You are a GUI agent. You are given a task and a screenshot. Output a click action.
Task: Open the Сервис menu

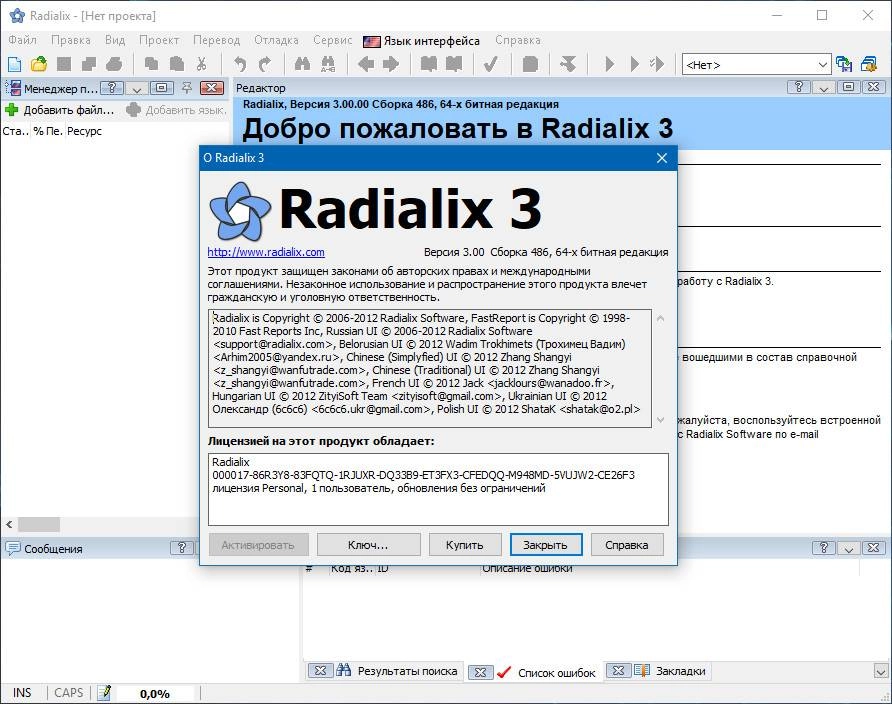(x=333, y=40)
